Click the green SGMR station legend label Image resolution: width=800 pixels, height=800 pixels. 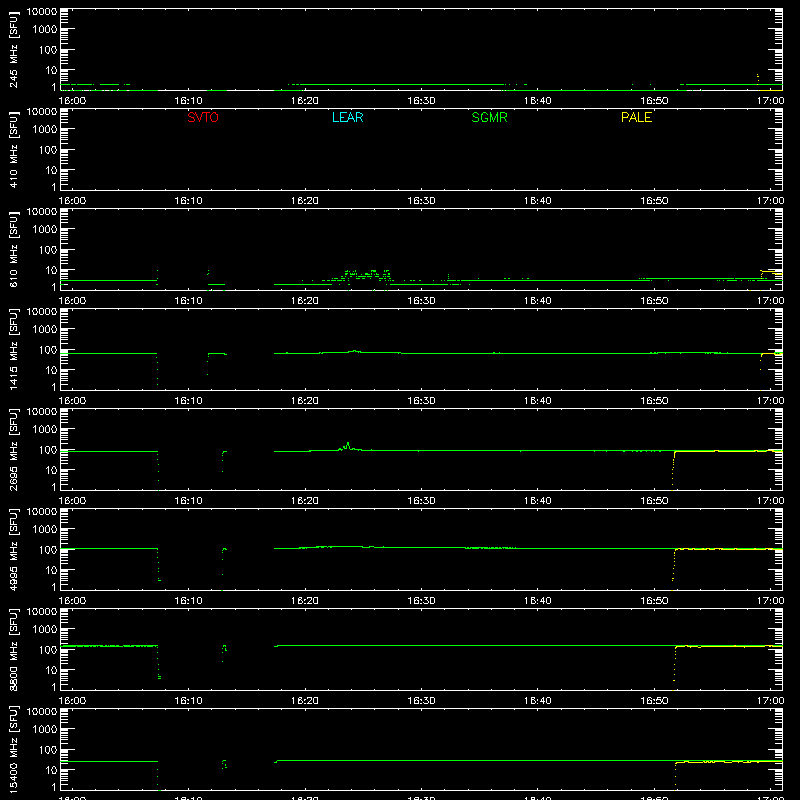pos(489,117)
